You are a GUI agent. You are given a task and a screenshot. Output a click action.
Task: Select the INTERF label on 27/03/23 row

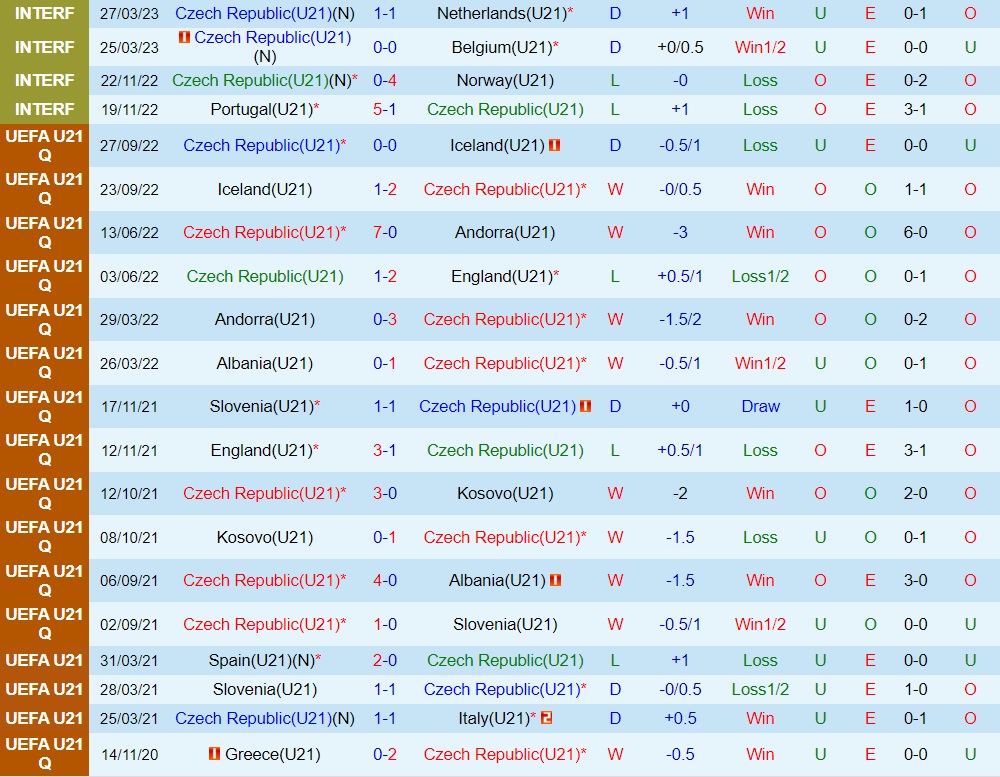(x=44, y=13)
